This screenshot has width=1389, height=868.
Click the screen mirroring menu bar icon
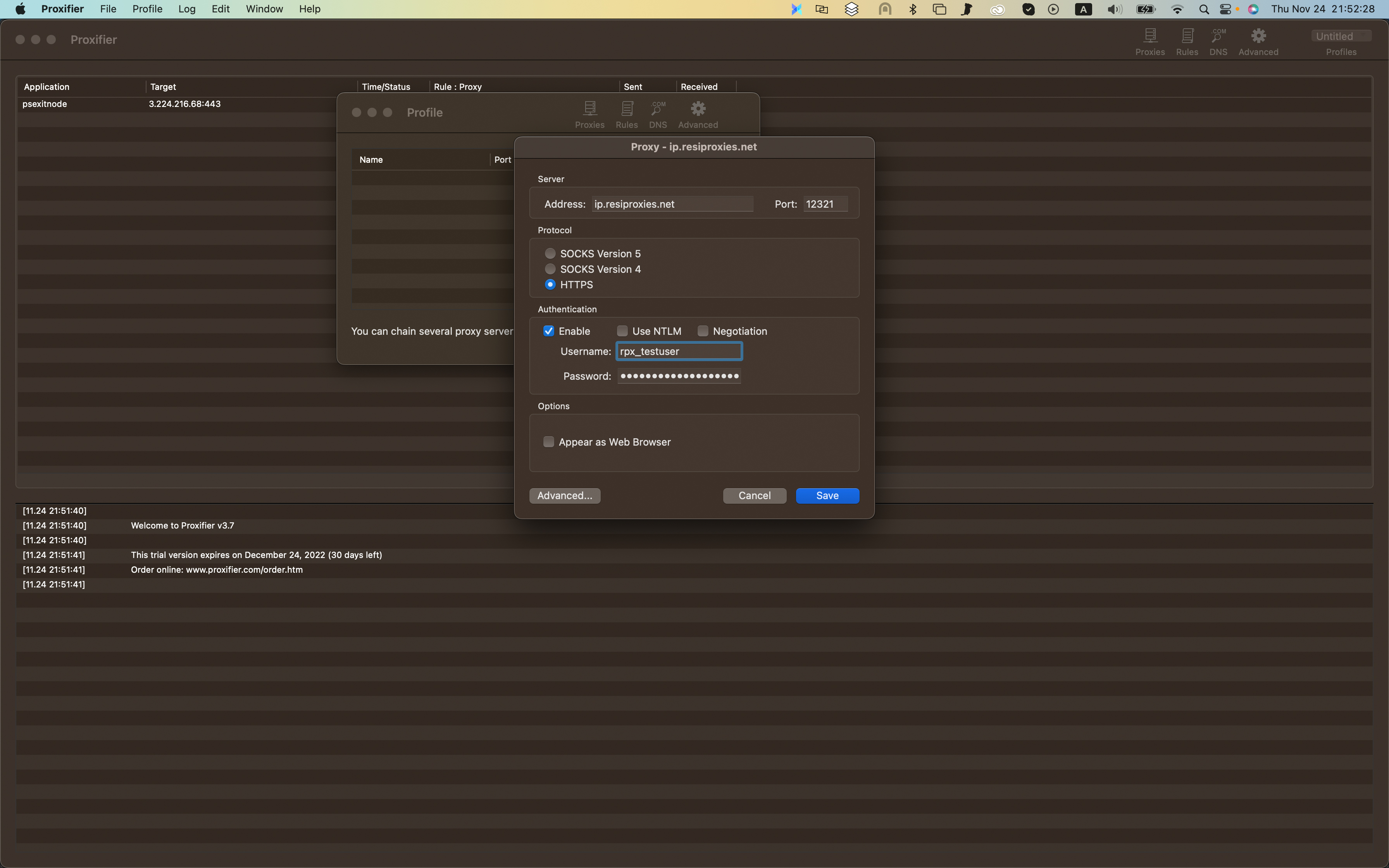[822, 9]
